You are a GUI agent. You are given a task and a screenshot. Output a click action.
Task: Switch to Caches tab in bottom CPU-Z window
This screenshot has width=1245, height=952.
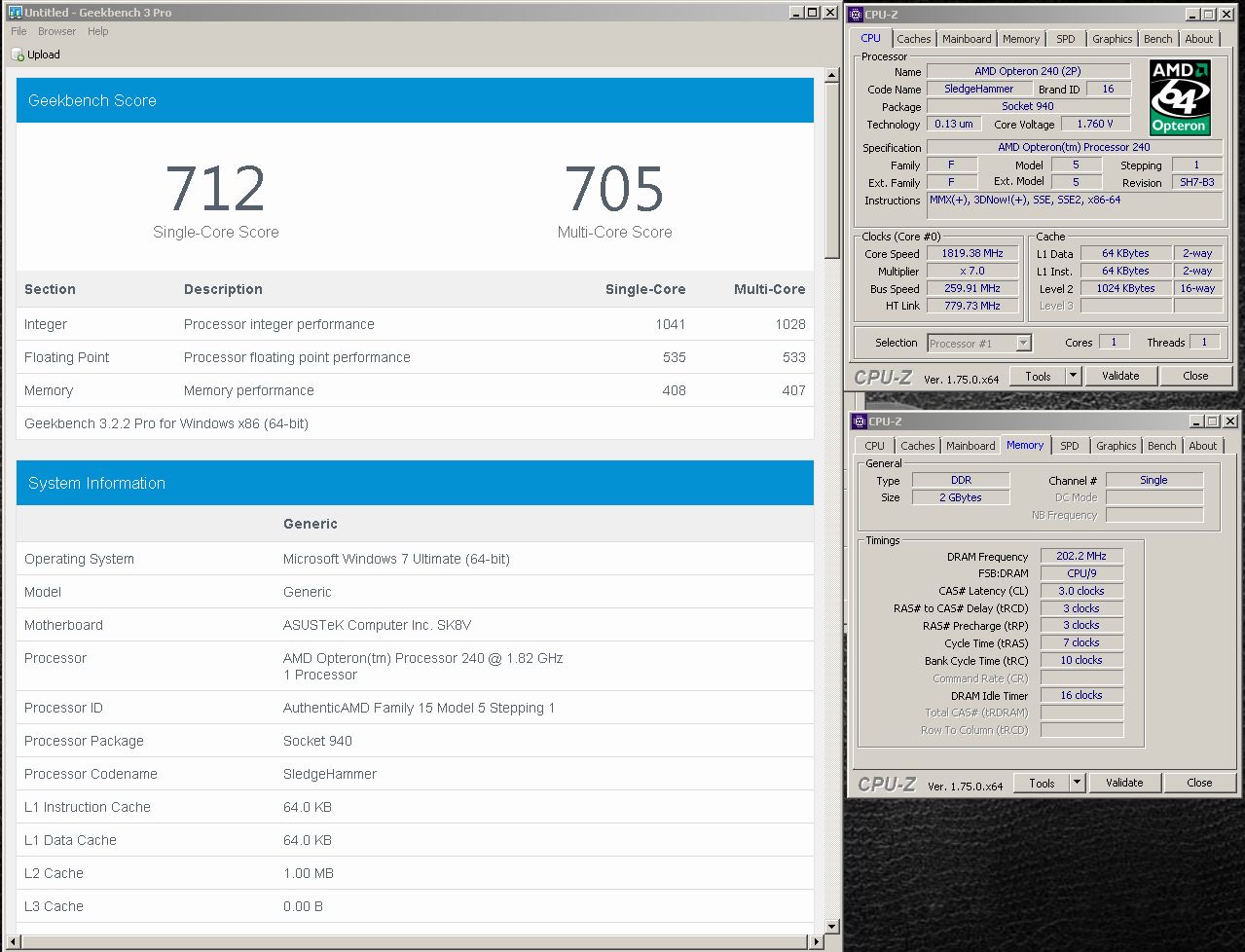(x=917, y=447)
